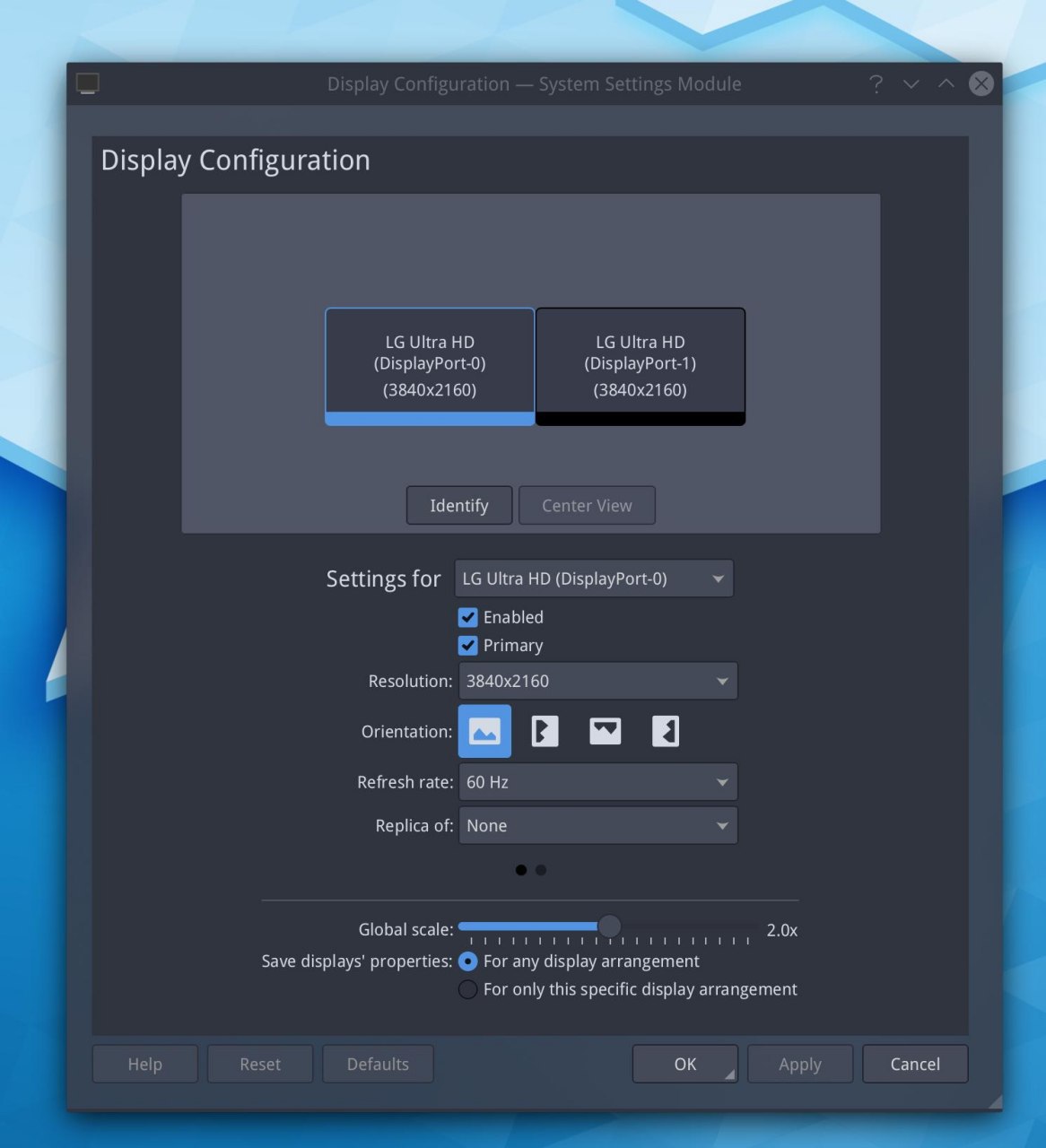Click the first page indicator dot

(521, 870)
